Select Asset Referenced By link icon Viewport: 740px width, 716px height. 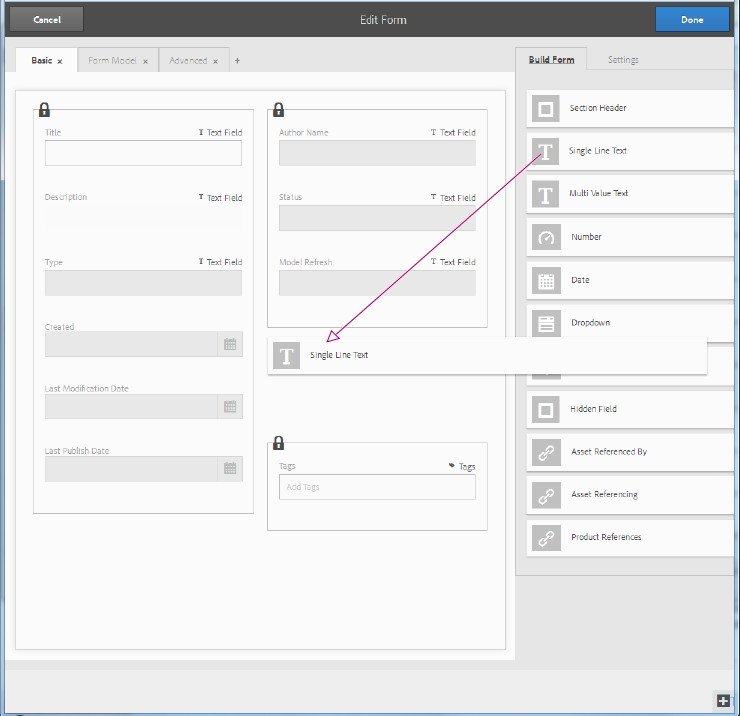click(546, 452)
